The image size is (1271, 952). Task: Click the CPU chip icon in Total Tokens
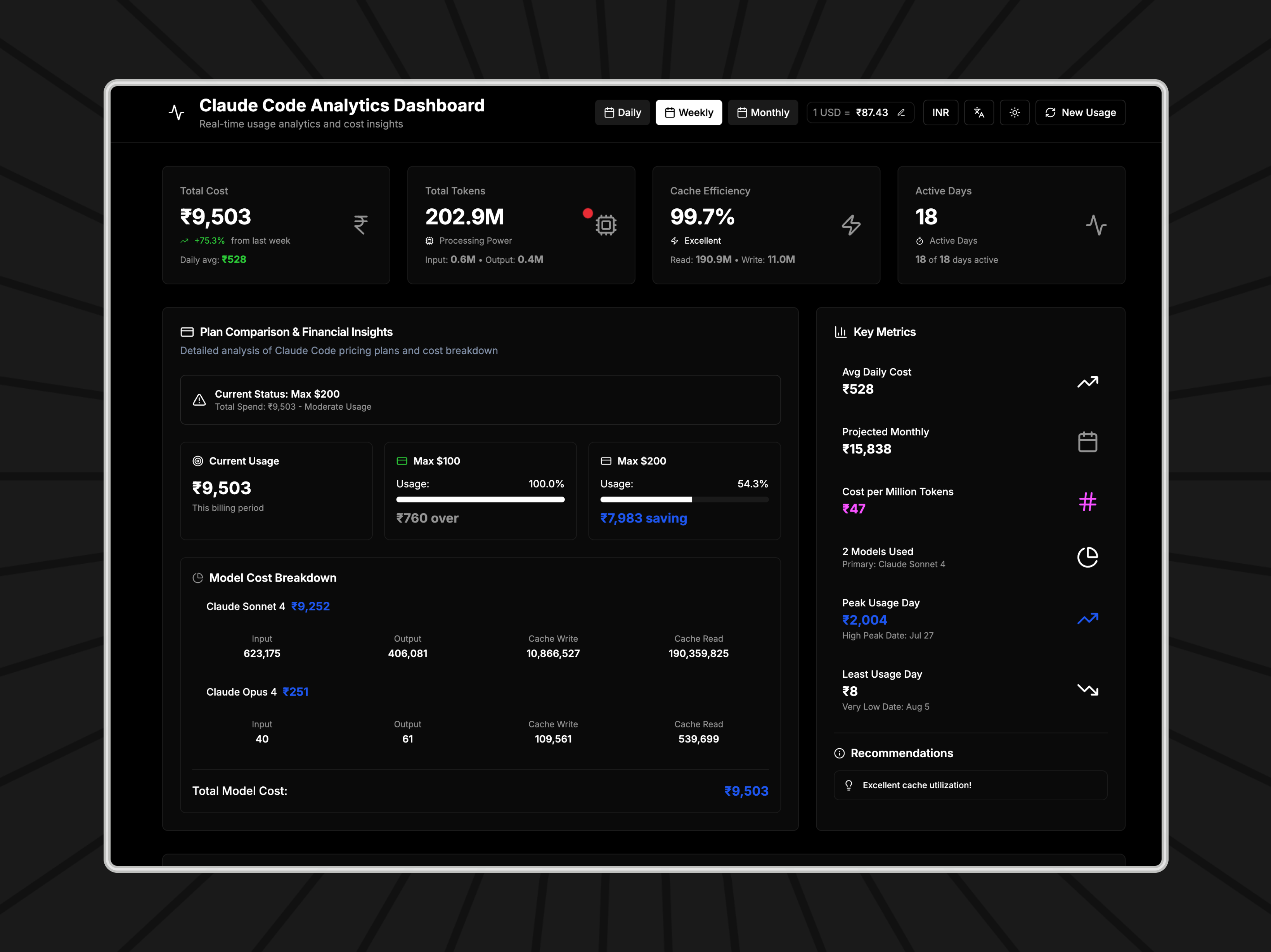(x=606, y=225)
